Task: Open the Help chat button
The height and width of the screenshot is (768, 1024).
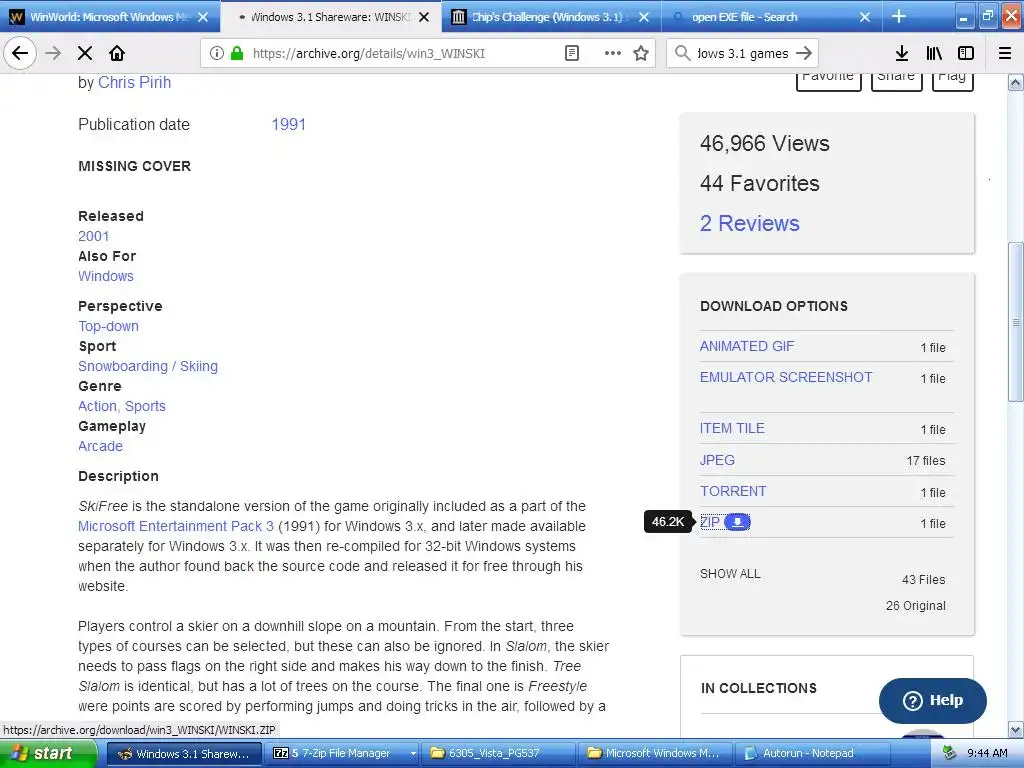Action: (x=933, y=700)
